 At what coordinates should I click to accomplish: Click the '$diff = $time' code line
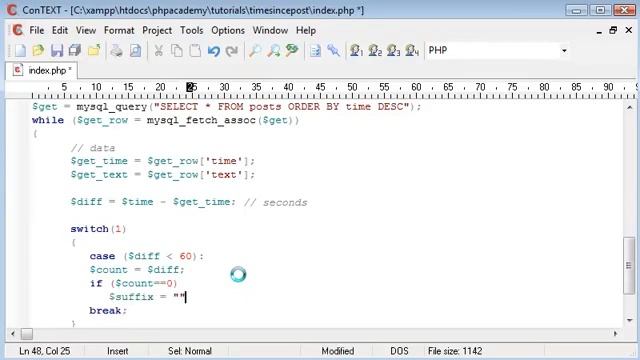click(x=189, y=202)
